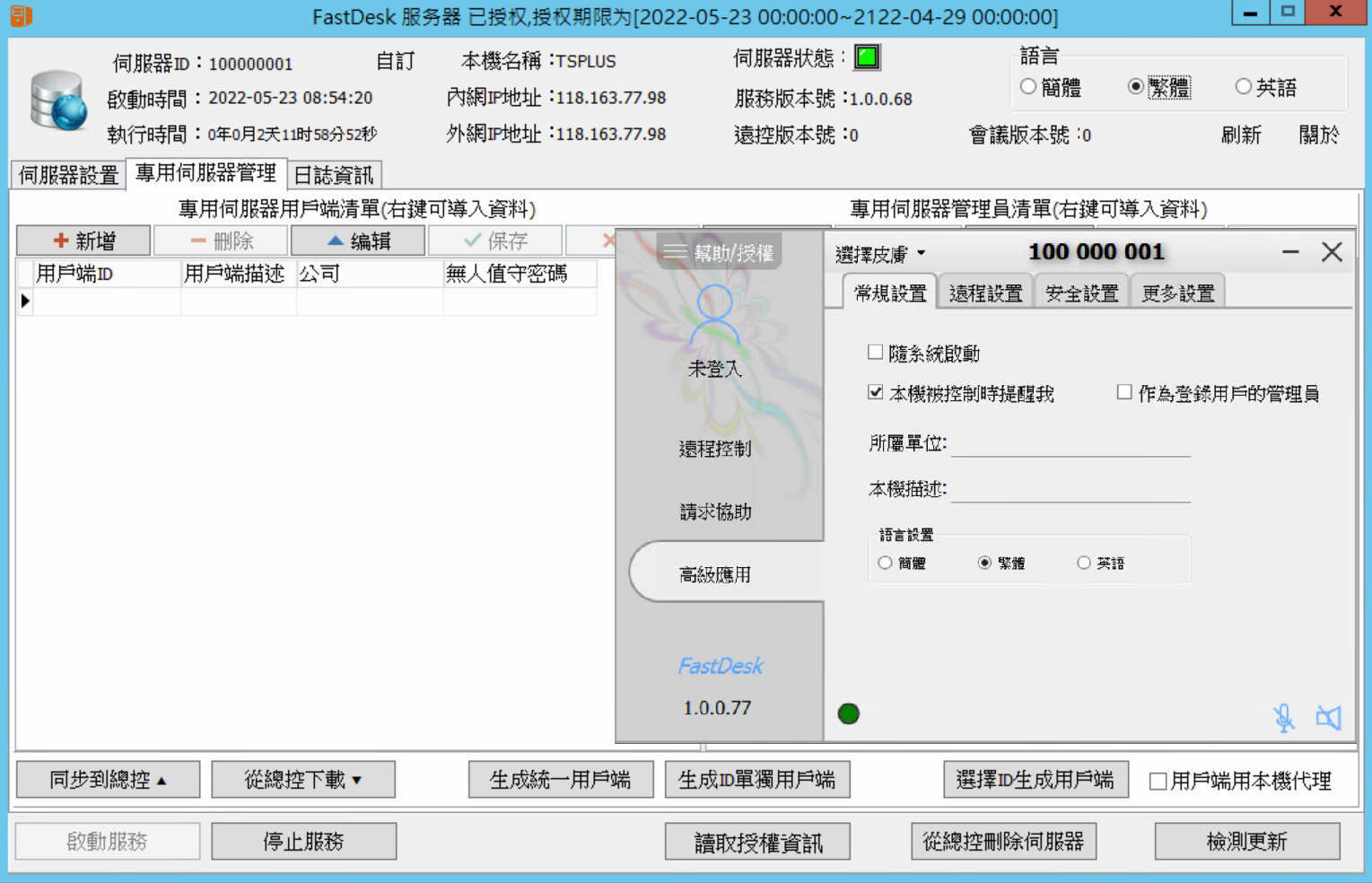Open the 從總控下載 dropdown button
The image size is (1372, 883).
point(303,780)
